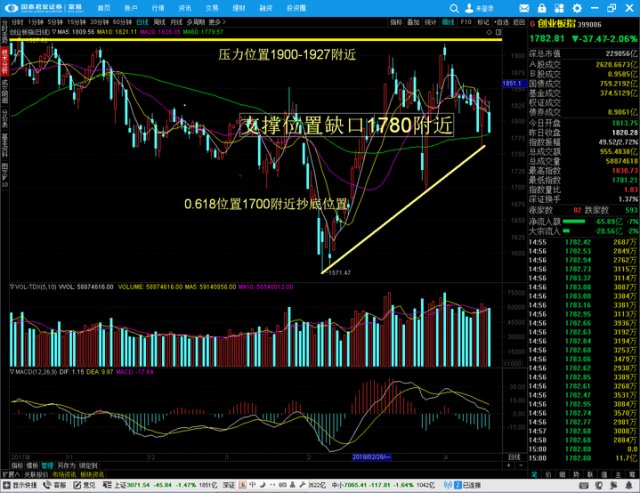The width and height of the screenshot is (640, 493).
Task: Expand the VOL-TDX indicator dropdown triangle
Action: [11, 287]
